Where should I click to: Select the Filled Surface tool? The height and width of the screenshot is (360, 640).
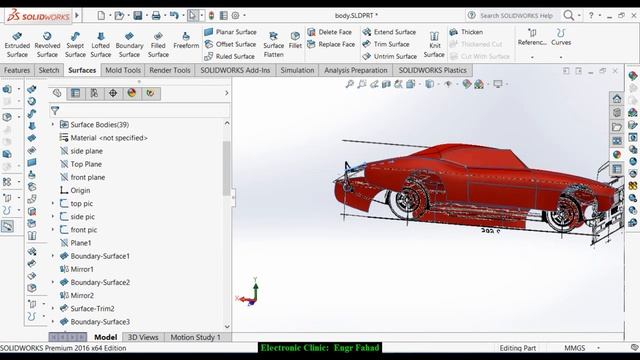coord(158,45)
